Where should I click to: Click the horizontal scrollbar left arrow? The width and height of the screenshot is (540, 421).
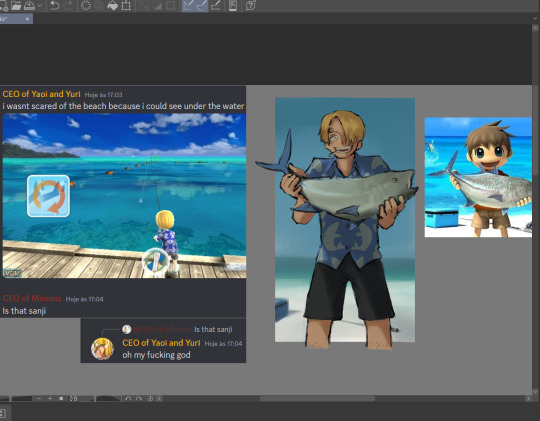pos(159,399)
